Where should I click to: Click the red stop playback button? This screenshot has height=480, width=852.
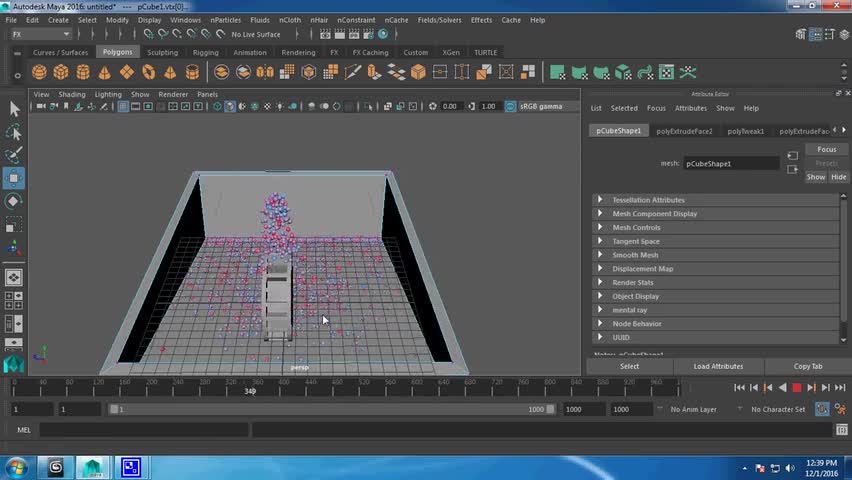[797, 388]
